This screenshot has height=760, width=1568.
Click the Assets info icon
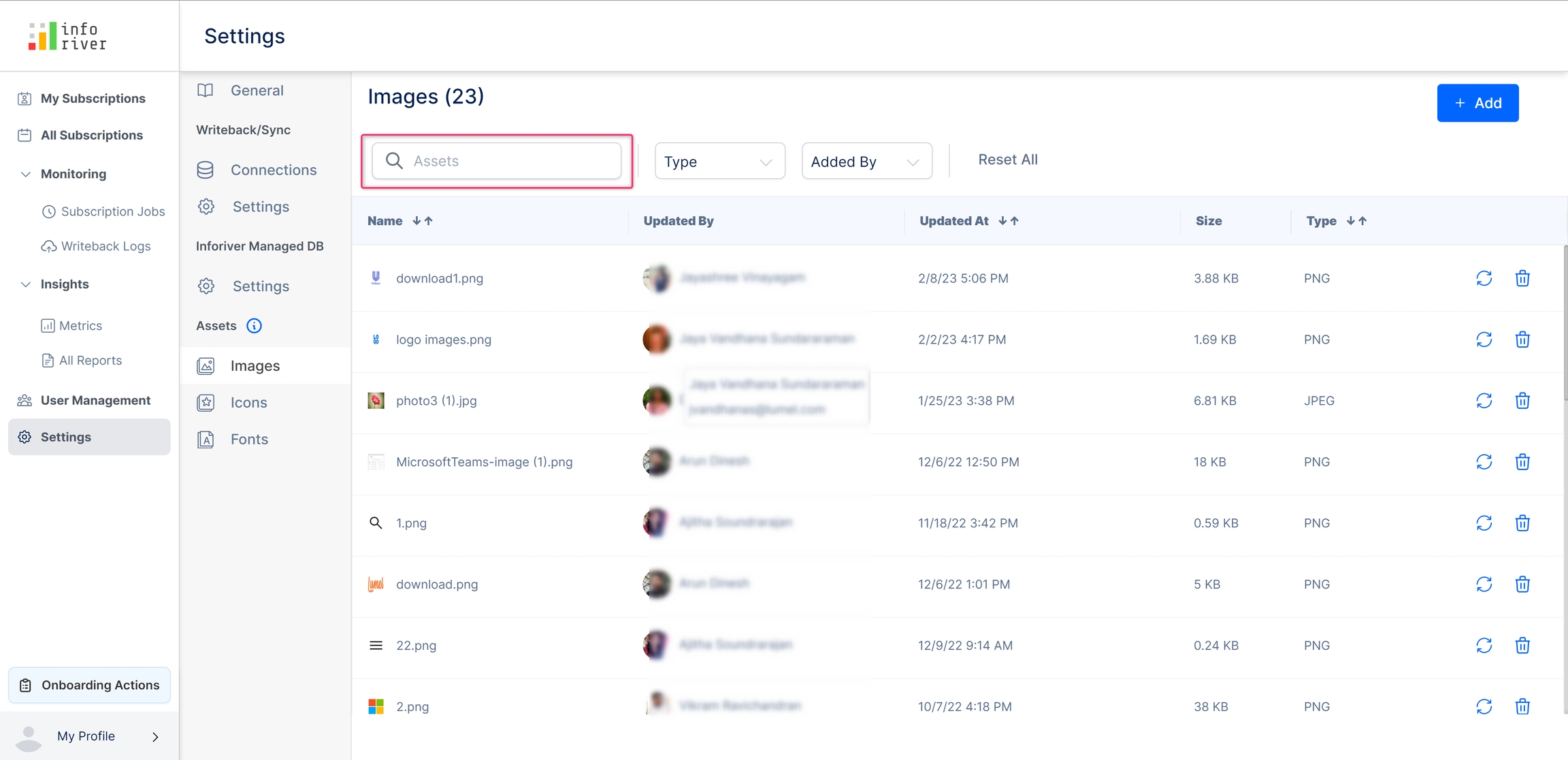[254, 326]
